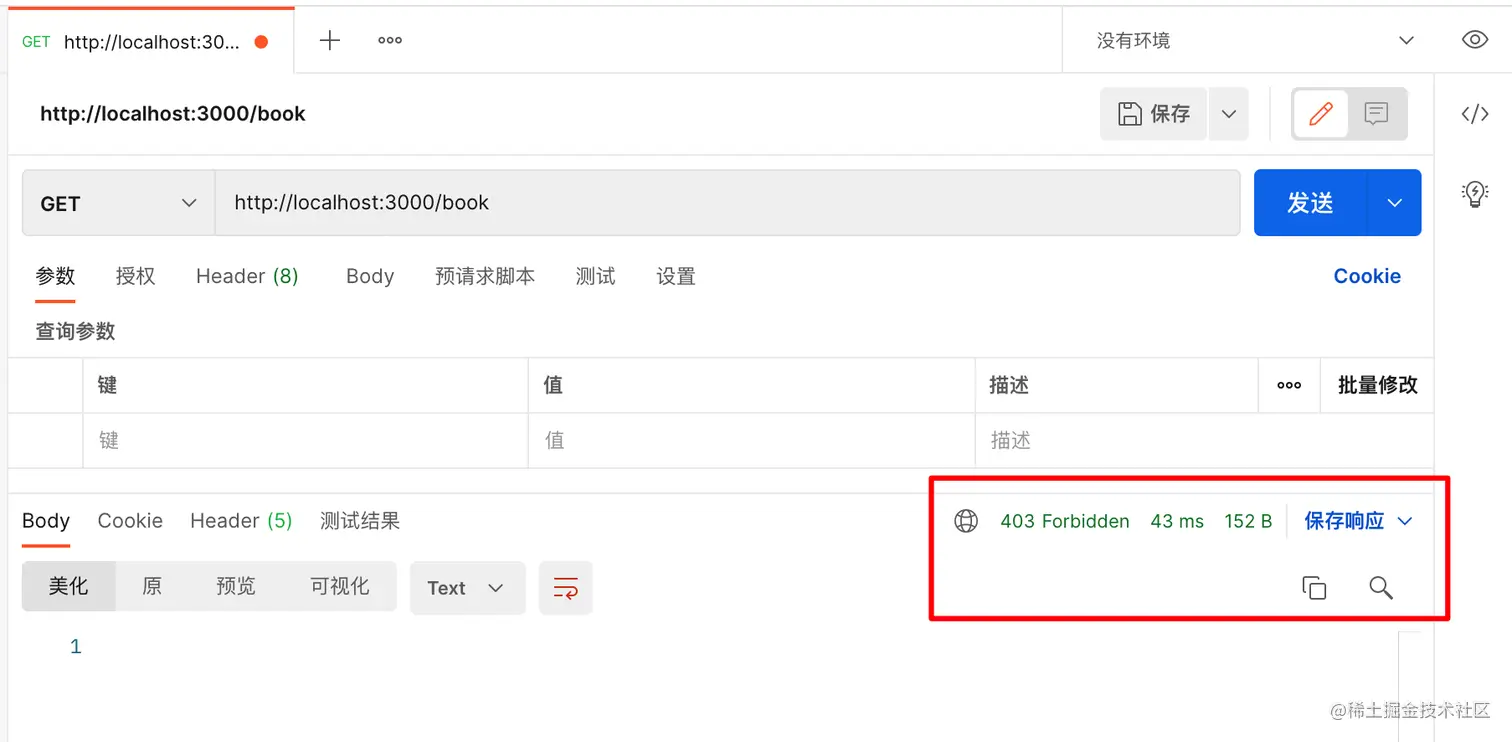Image resolution: width=1512 pixels, height=742 pixels.
Task: Click the Cookie link
Action: [x=1367, y=276]
